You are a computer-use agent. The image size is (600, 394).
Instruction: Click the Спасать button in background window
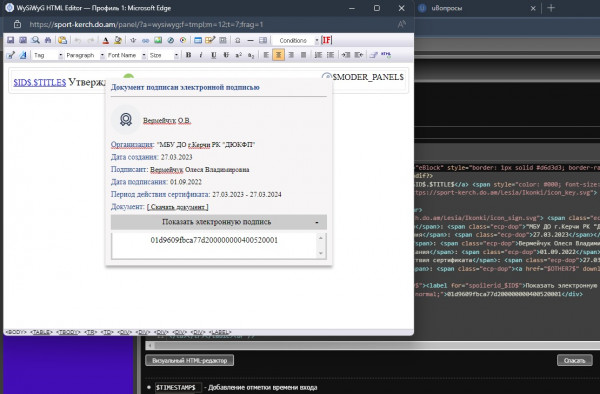(x=575, y=360)
